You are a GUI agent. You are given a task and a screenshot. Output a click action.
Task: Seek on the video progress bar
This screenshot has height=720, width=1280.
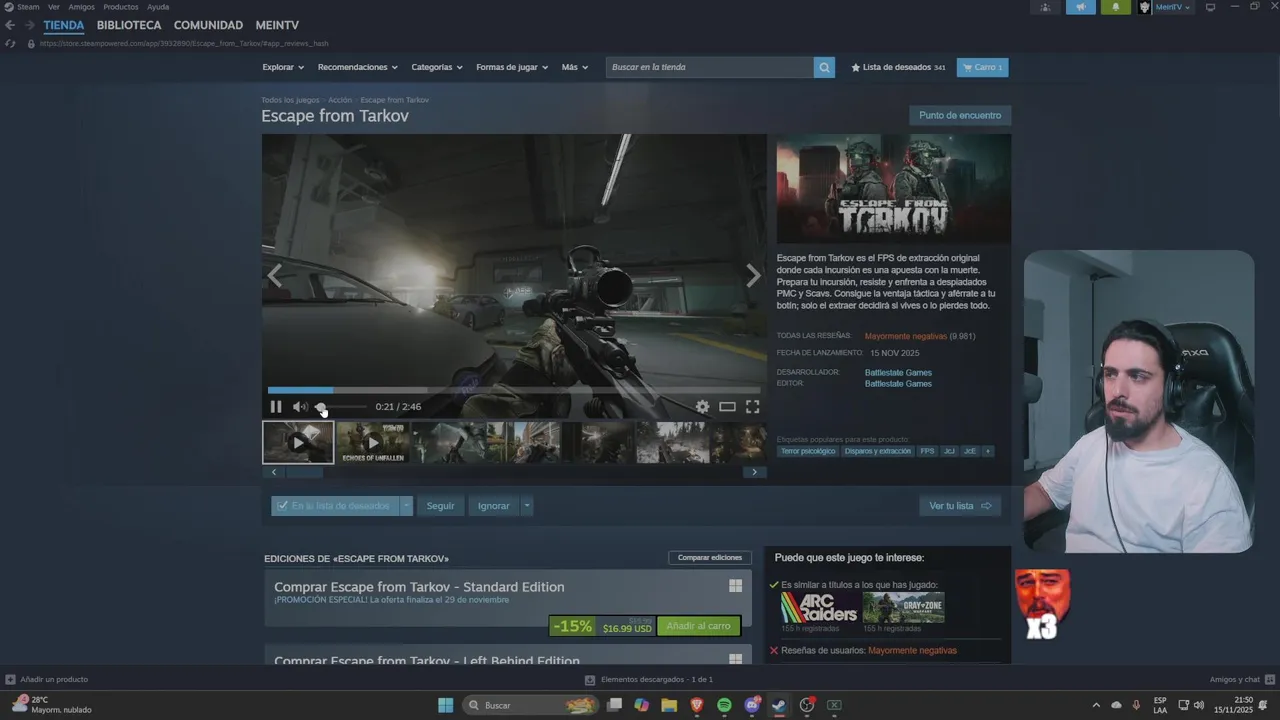[514, 390]
